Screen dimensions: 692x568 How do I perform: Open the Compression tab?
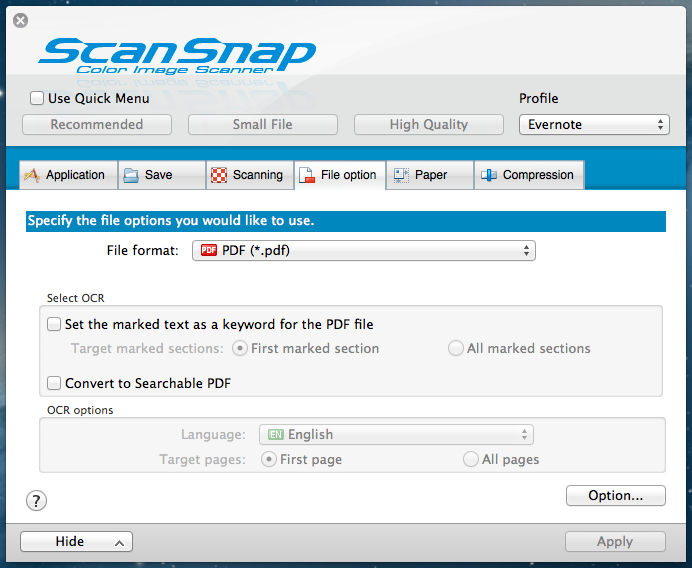(529, 175)
